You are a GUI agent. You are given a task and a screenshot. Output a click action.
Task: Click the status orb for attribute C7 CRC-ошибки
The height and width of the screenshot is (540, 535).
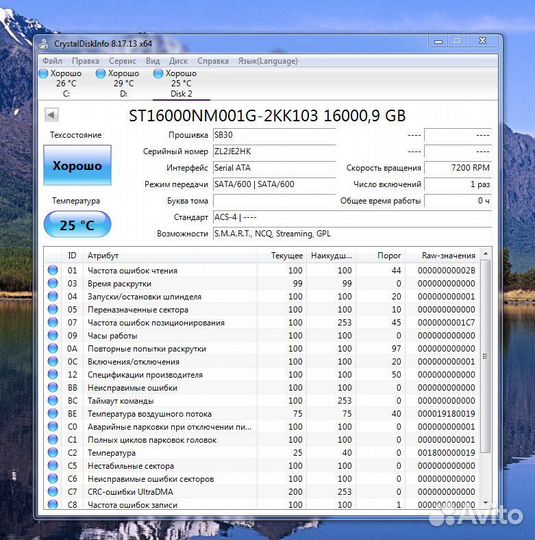[53, 491]
